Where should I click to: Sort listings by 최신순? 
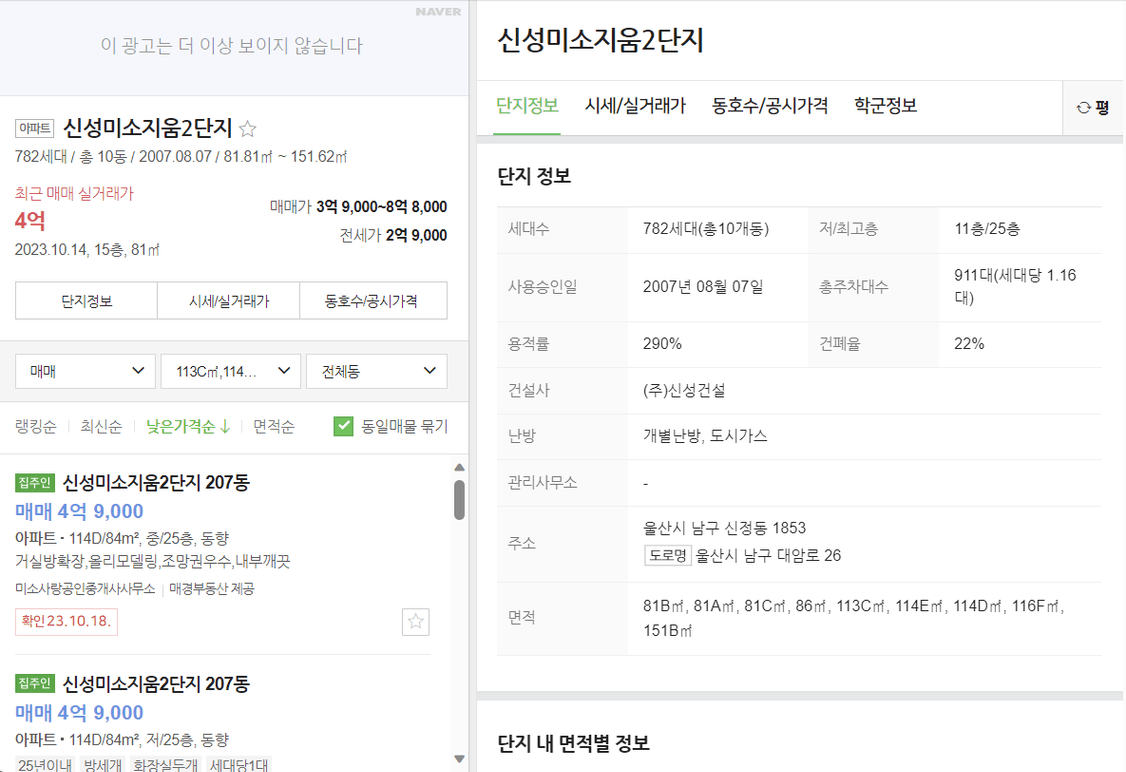[x=101, y=427]
